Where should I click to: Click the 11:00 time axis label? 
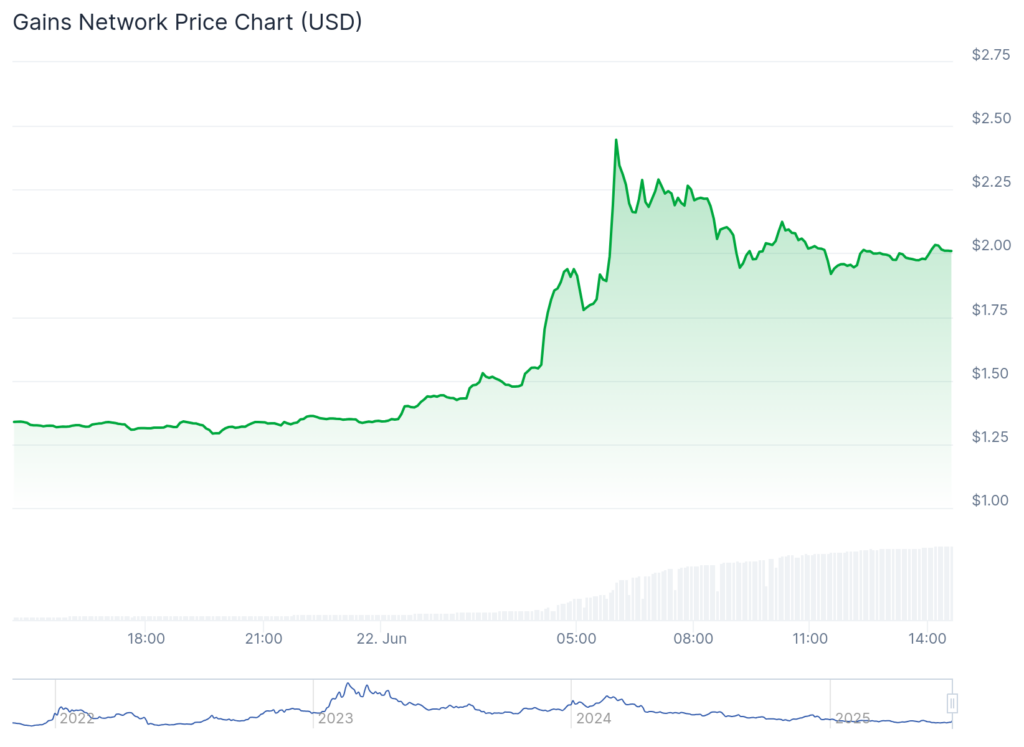click(810, 638)
